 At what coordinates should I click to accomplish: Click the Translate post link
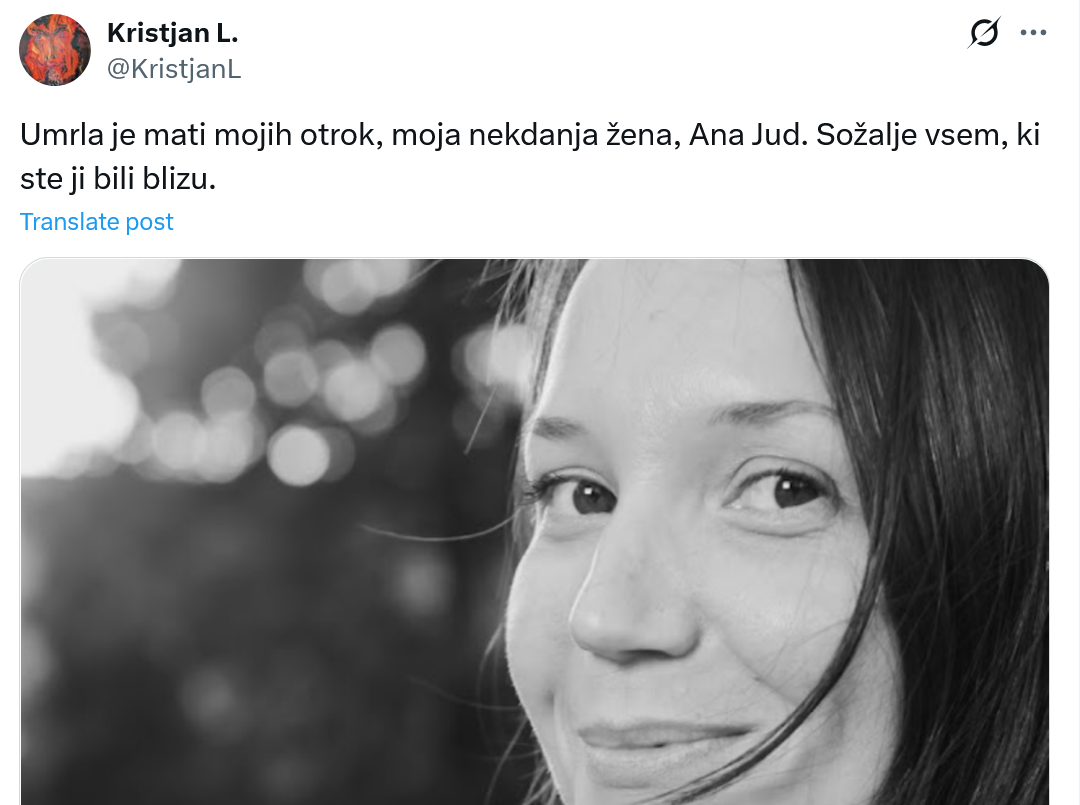click(96, 222)
